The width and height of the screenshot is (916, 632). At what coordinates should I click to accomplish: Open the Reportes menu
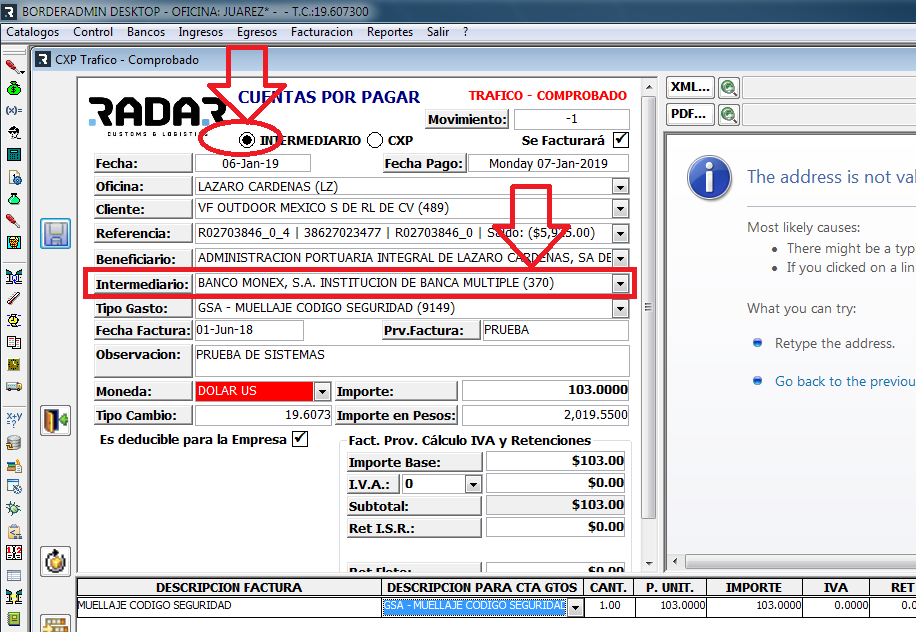[390, 32]
